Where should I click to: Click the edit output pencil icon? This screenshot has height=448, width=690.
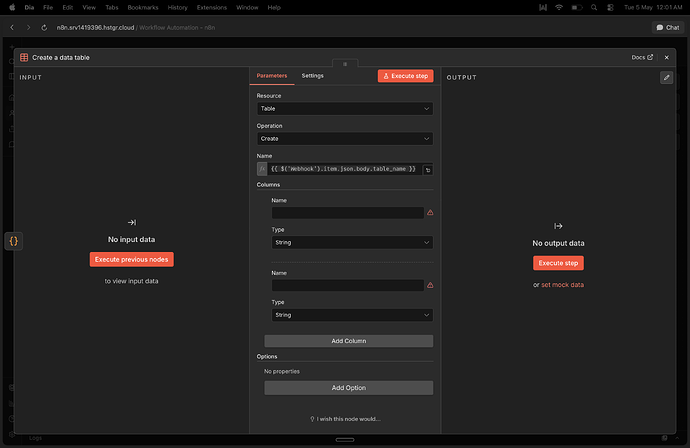(667, 77)
